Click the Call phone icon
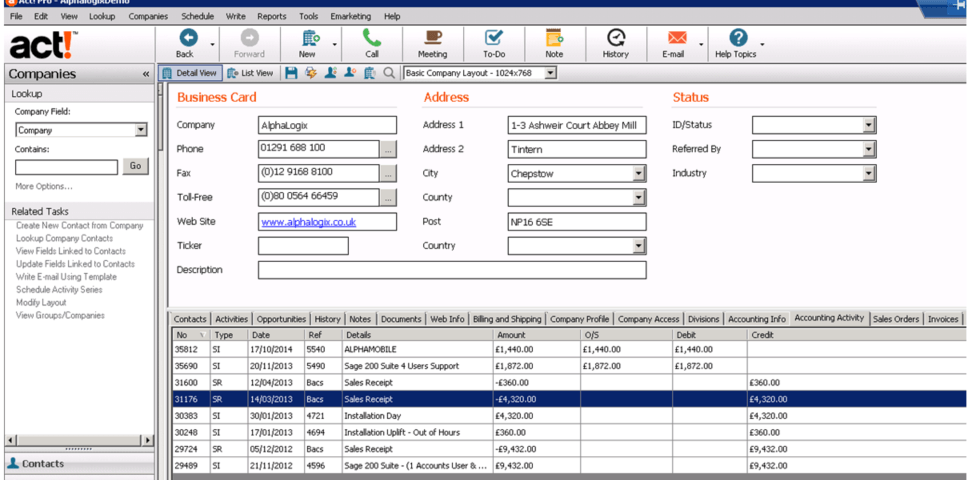The width and height of the screenshot is (971, 480). click(372, 38)
